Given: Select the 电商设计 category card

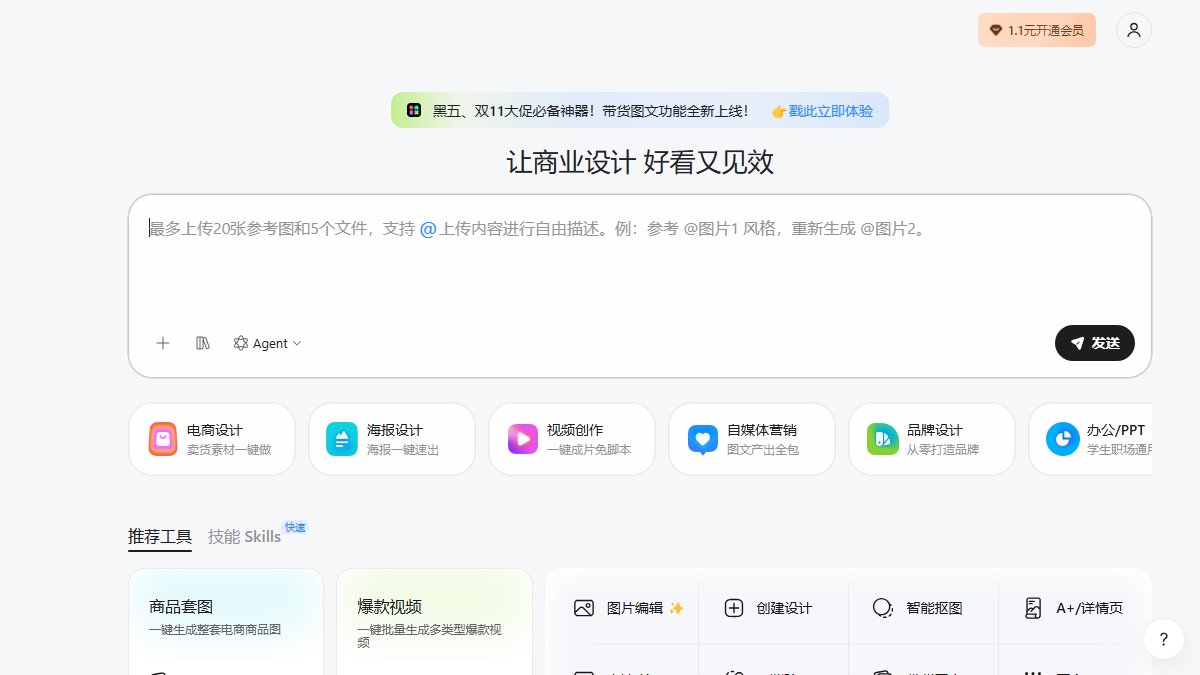Looking at the screenshot, I should [x=212, y=439].
